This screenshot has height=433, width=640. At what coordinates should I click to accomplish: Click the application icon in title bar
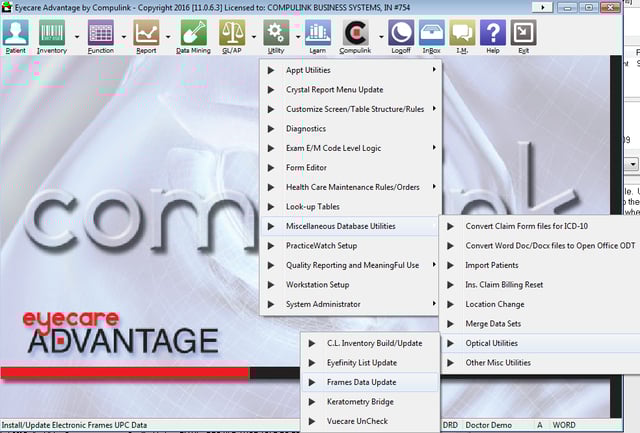coord(7,7)
